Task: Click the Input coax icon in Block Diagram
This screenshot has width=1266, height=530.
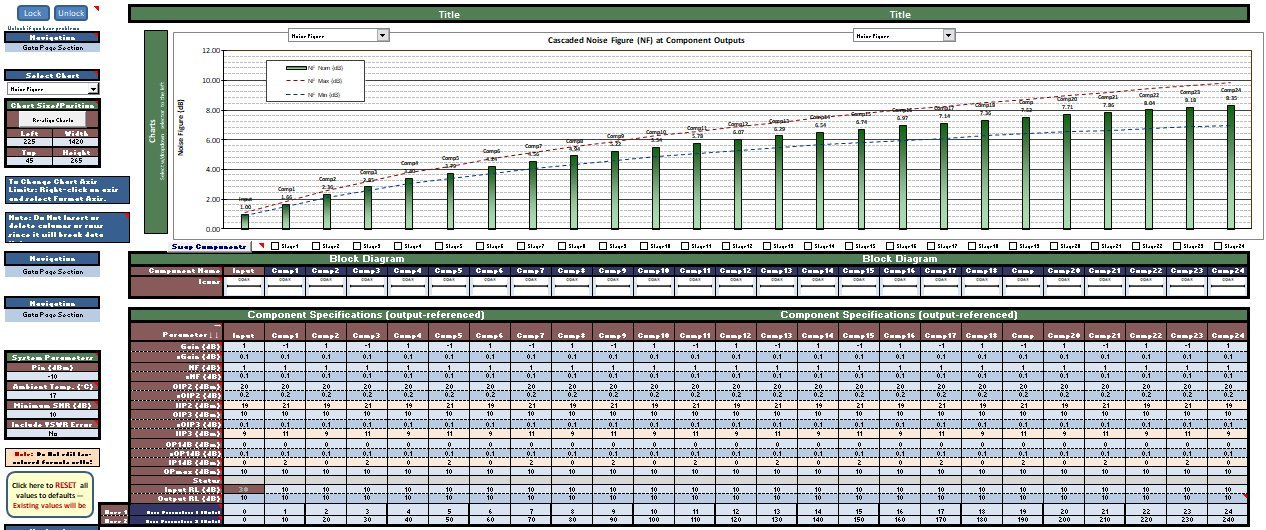Action: point(245,287)
